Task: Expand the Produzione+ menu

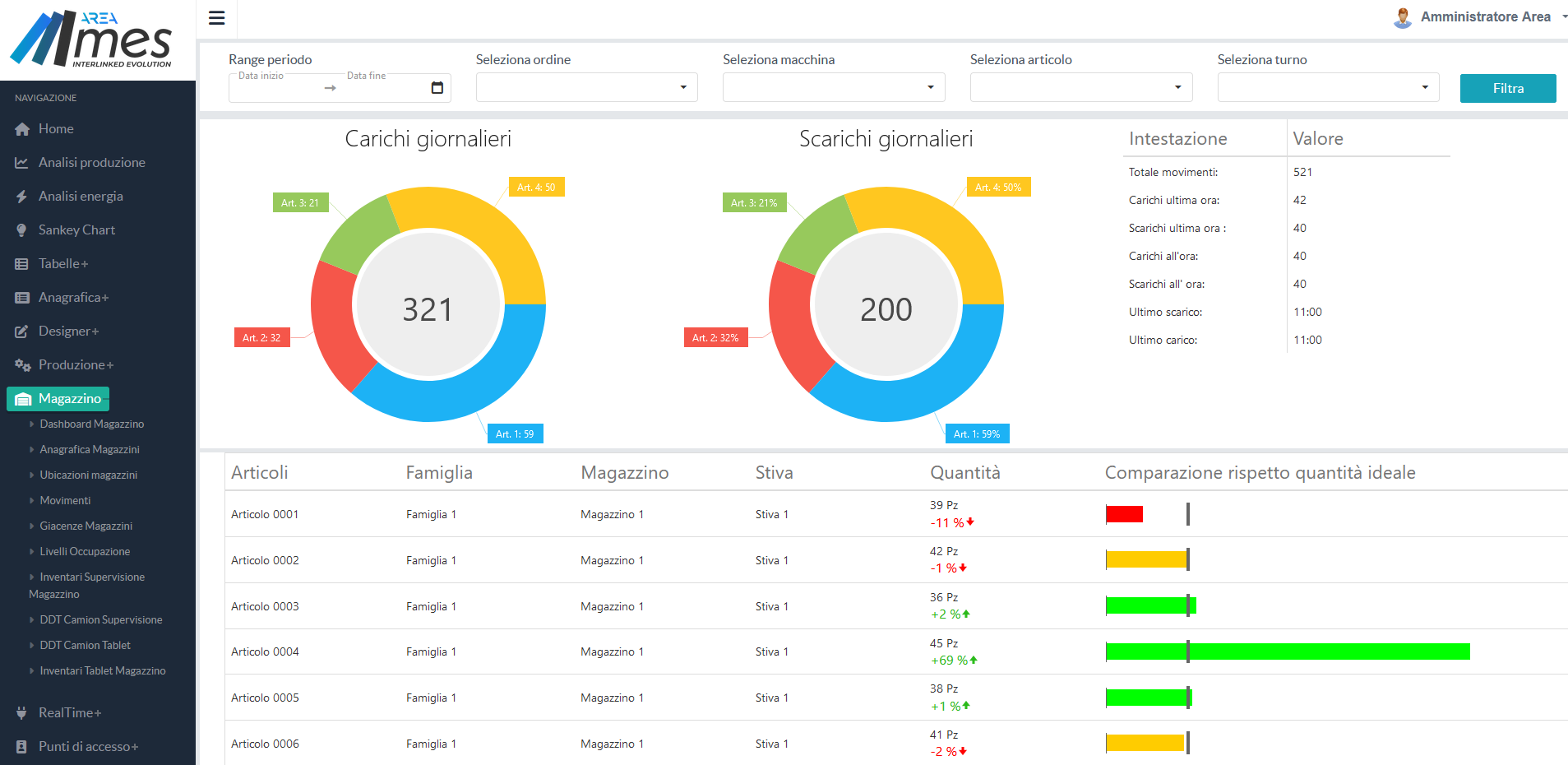Action: (x=76, y=365)
